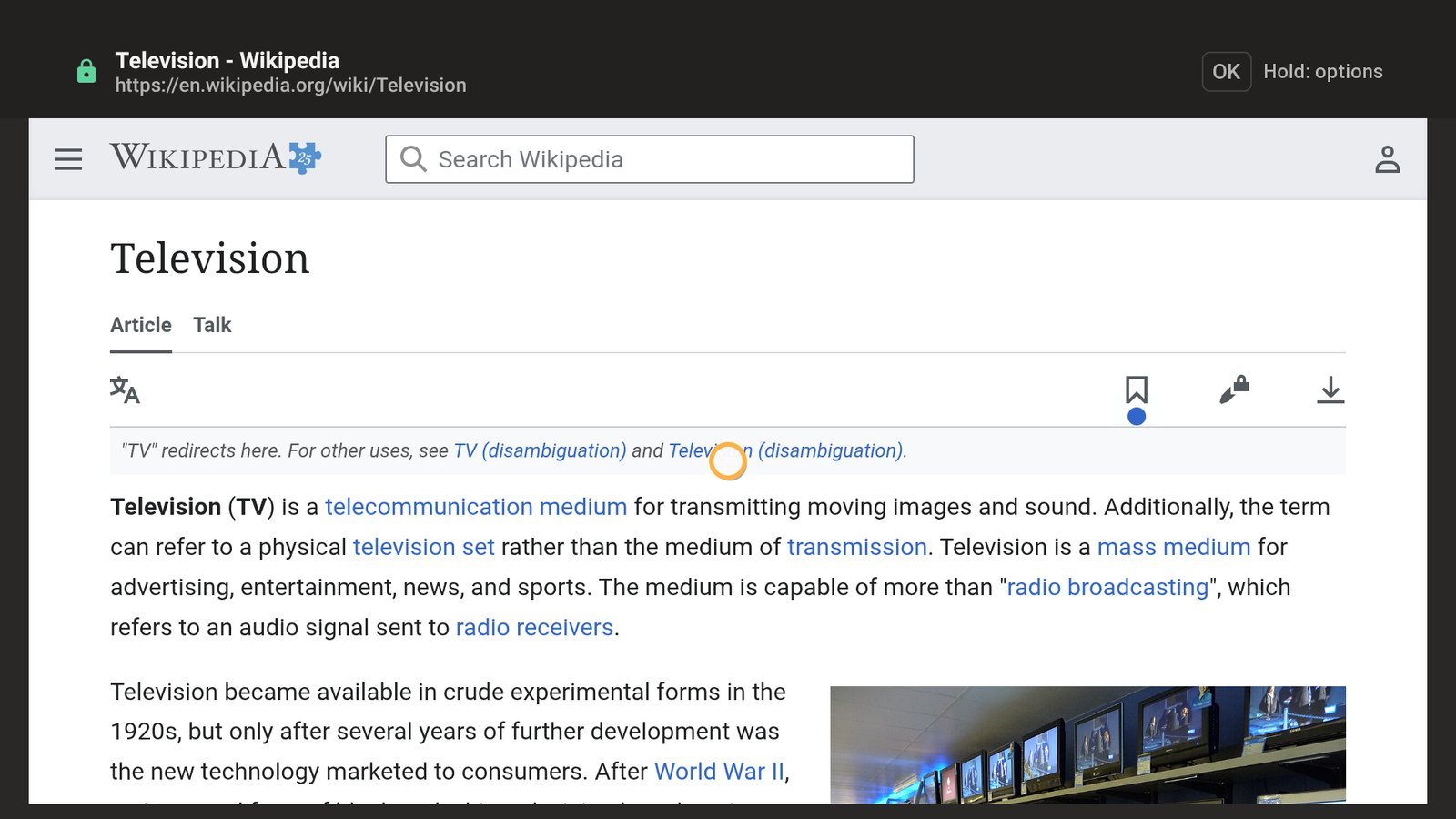Image resolution: width=1456 pixels, height=819 pixels.
Task: Open the language translation icon
Action: pyautogui.click(x=125, y=390)
